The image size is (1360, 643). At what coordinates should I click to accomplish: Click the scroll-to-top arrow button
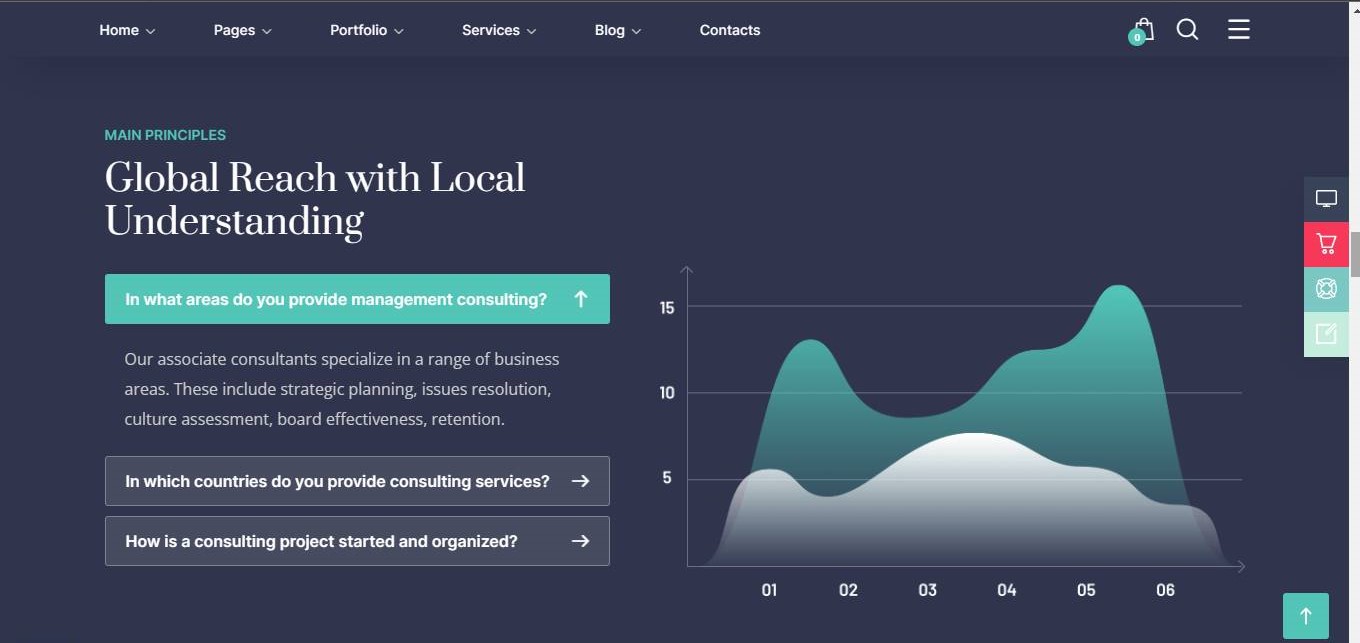(1306, 616)
